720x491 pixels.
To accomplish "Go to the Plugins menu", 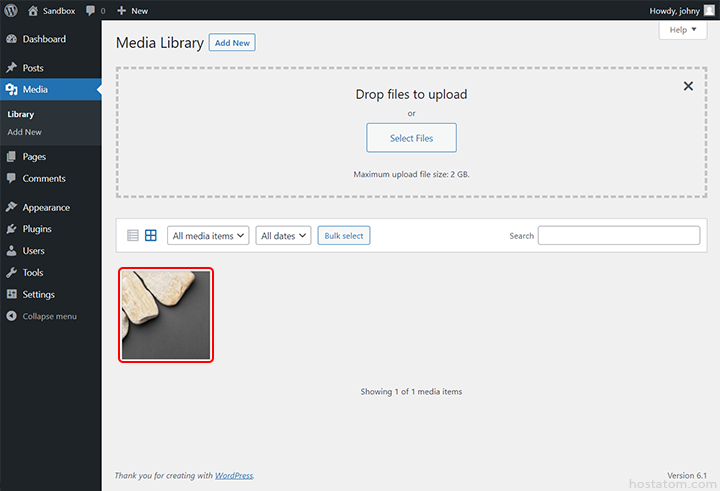I will pyautogui.click(x=37, y=229).
